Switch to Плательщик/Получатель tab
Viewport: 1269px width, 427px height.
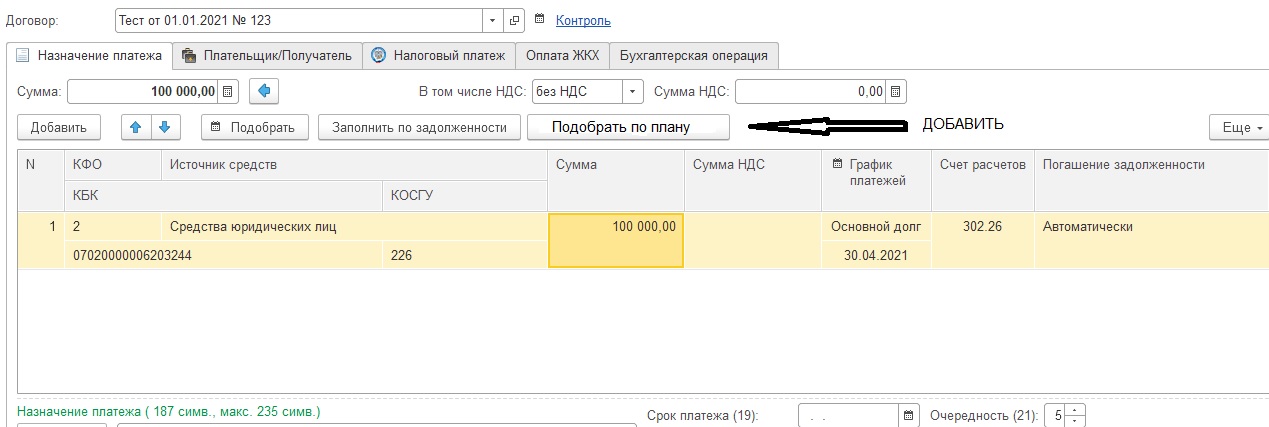coord(266,56)
